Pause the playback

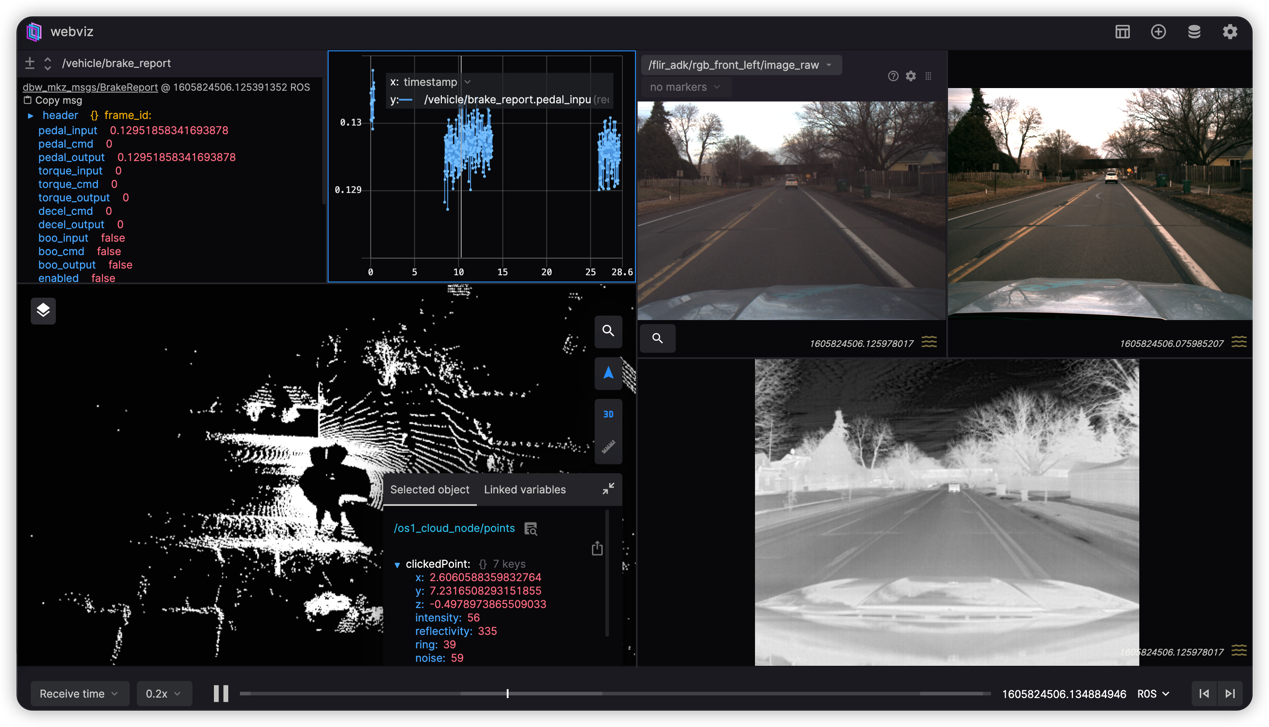pyautogui.click(x=221, y=693)
